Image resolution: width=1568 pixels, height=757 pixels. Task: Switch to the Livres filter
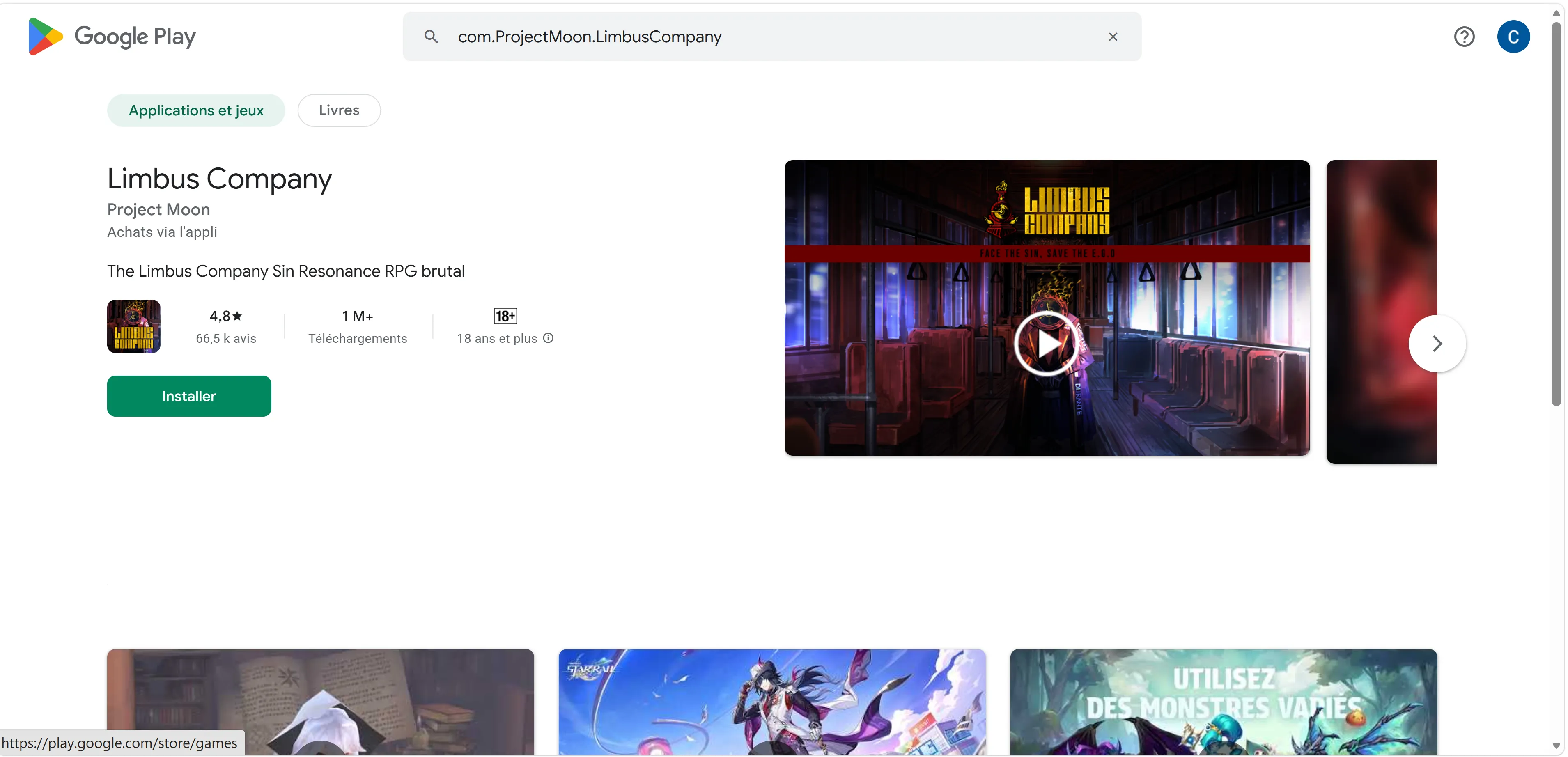(x=339, y=110)
